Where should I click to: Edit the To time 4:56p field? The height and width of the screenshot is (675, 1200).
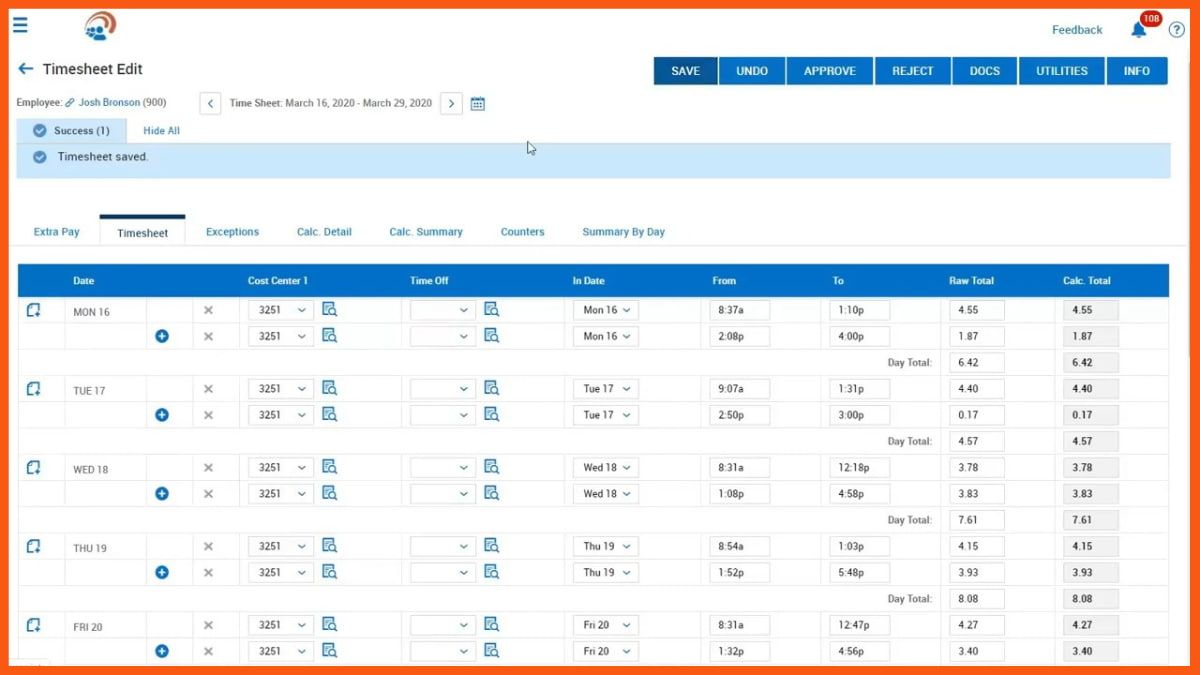859,651
